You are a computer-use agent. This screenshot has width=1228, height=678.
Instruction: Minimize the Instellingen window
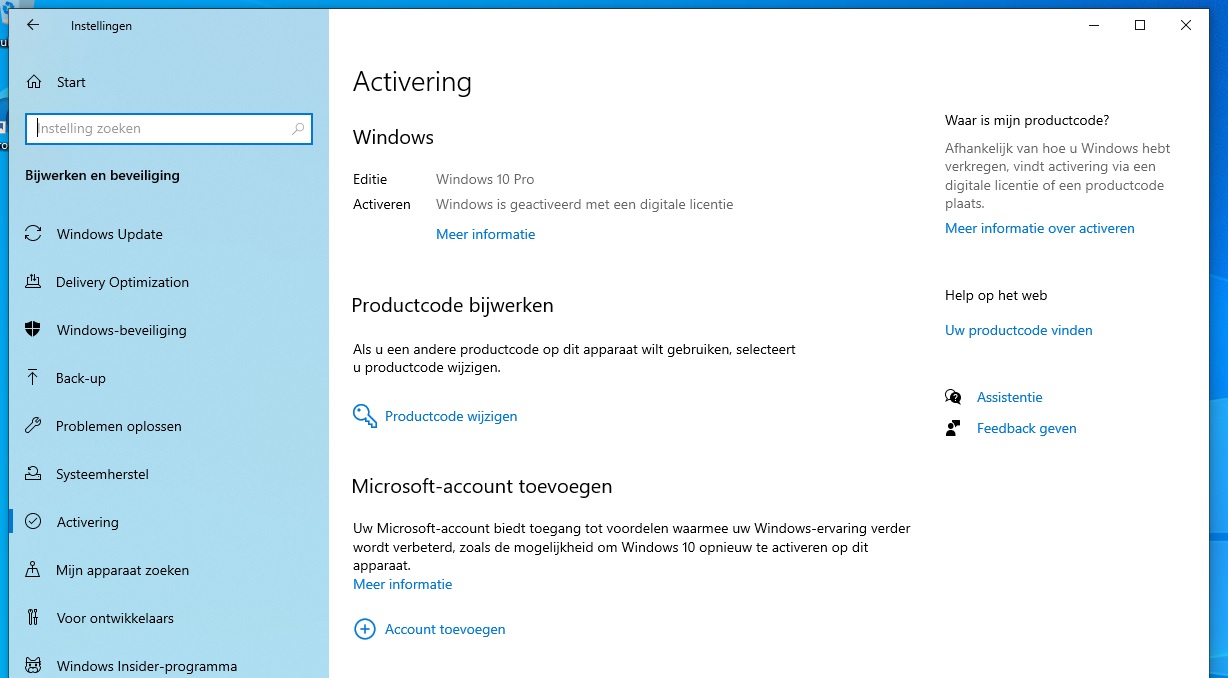[1093, 25]
